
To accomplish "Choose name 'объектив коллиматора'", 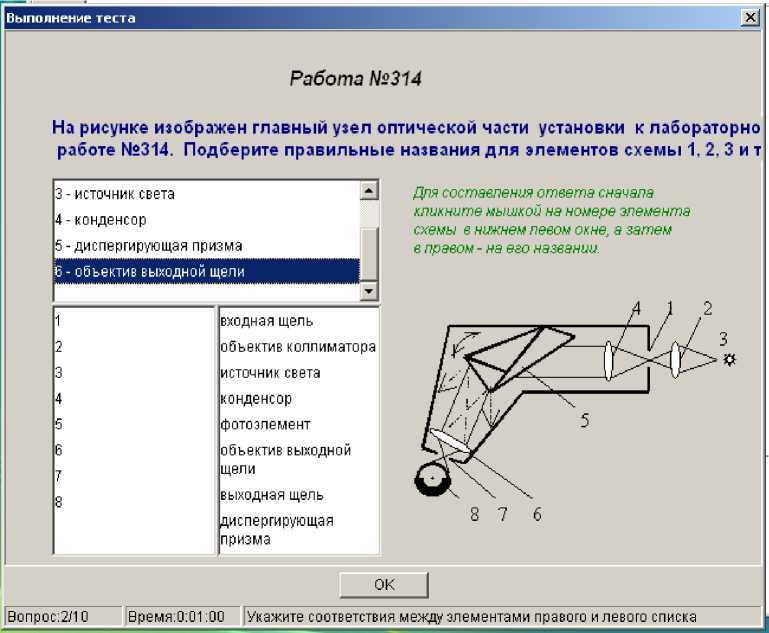I will coord(298,347).
